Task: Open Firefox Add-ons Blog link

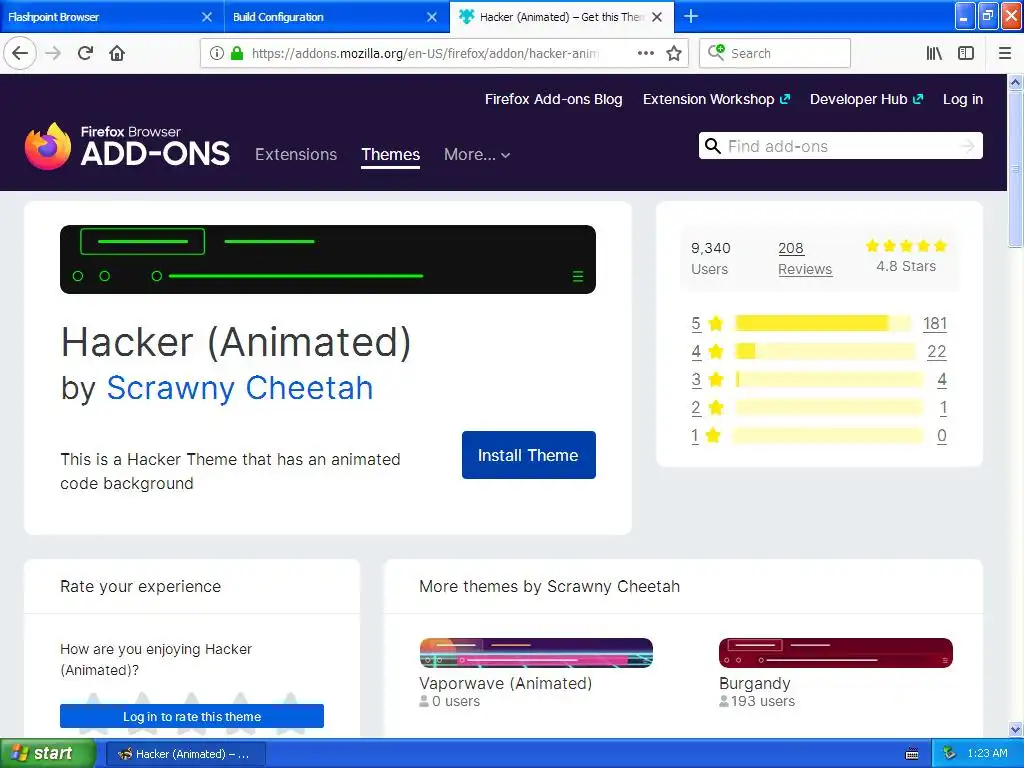Action: point(553,99)
